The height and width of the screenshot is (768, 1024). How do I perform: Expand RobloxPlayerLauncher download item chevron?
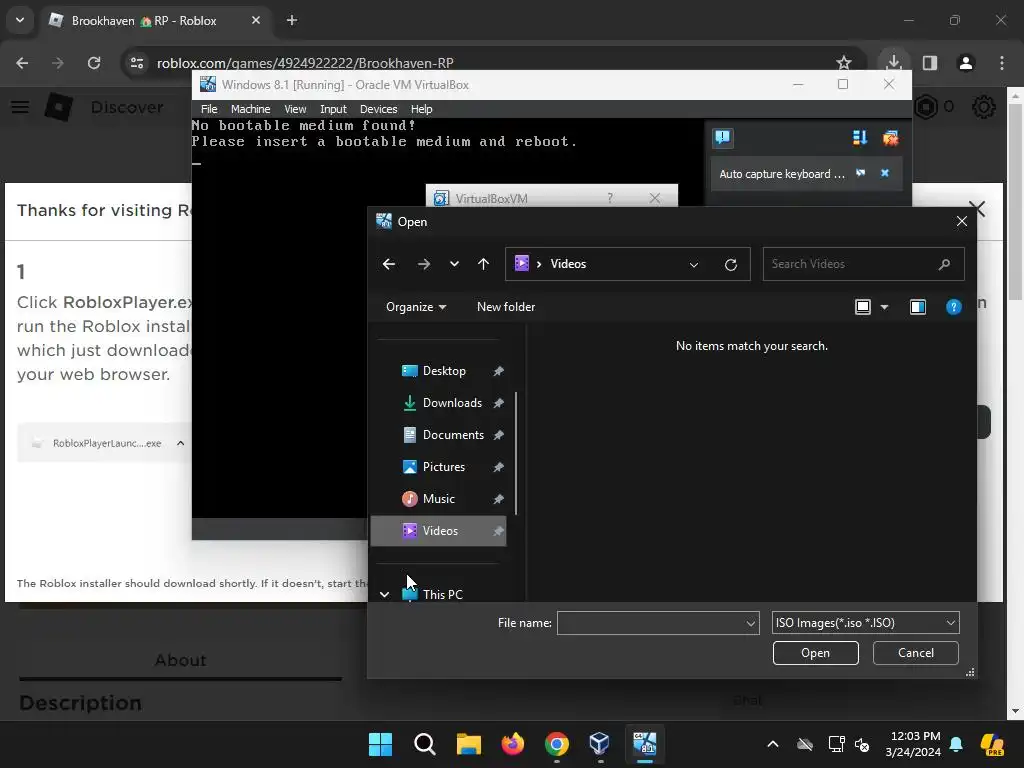[180, 443]
